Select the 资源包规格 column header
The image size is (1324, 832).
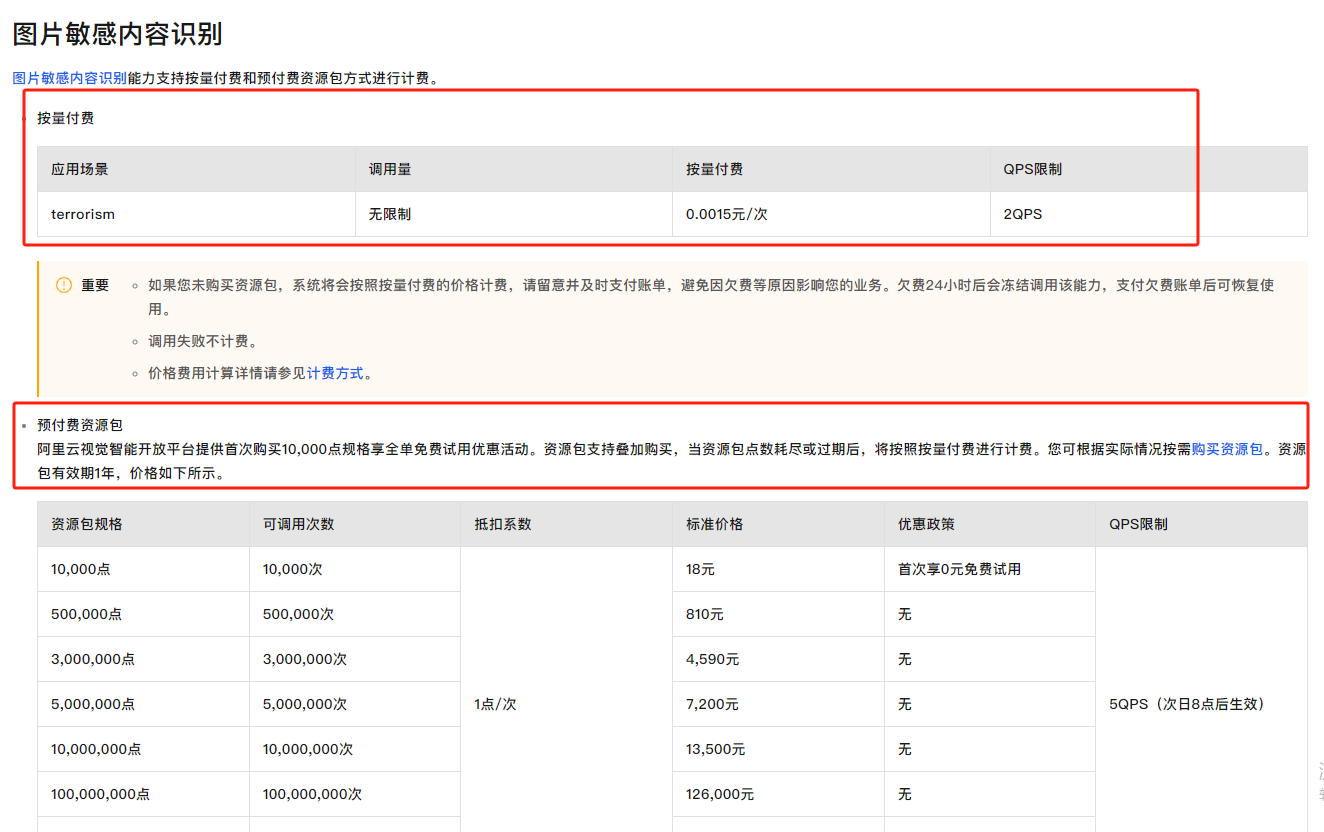(143, 524)
